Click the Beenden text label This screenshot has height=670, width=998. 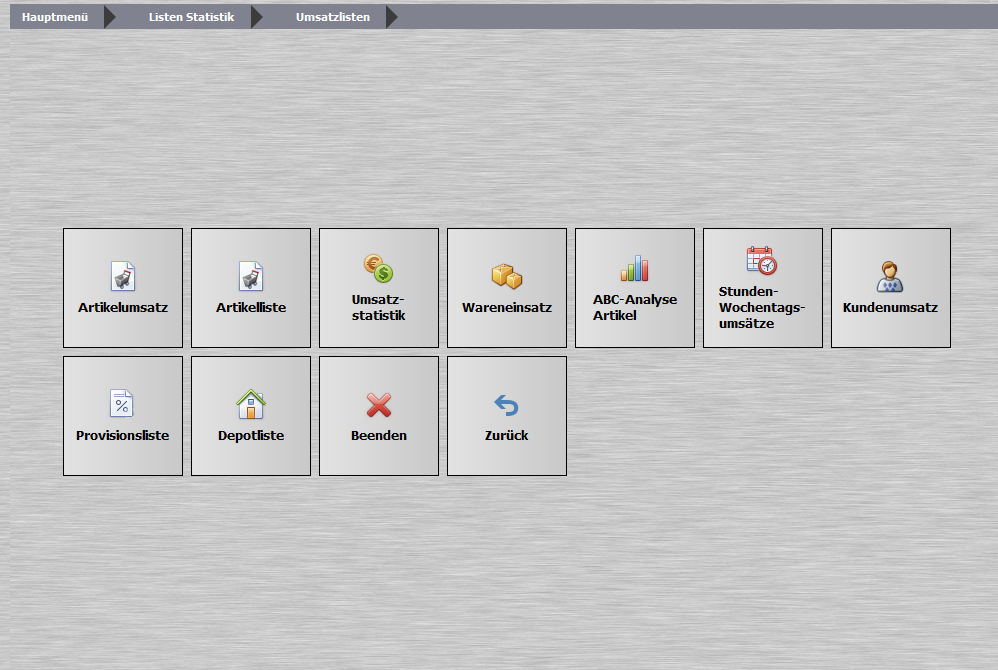(379, 435)
